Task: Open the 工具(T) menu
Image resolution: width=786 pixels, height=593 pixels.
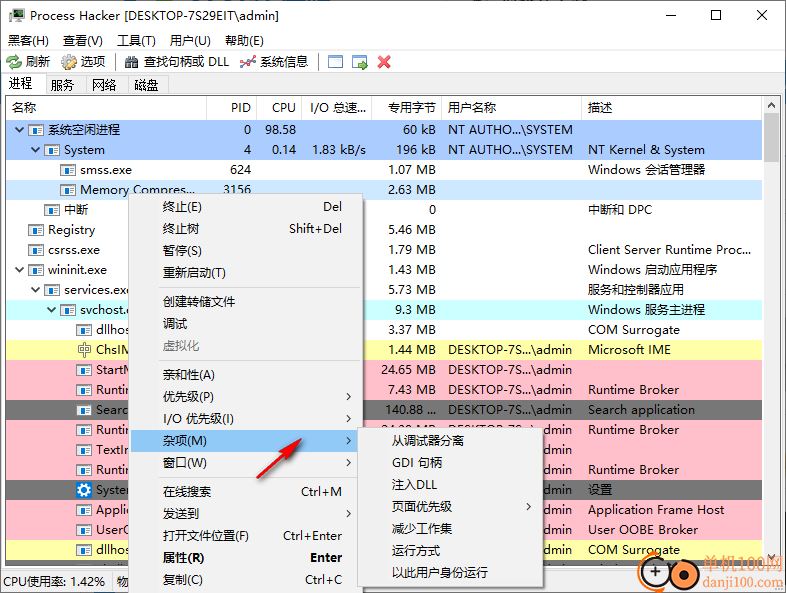Action: [x=136, y=41]
